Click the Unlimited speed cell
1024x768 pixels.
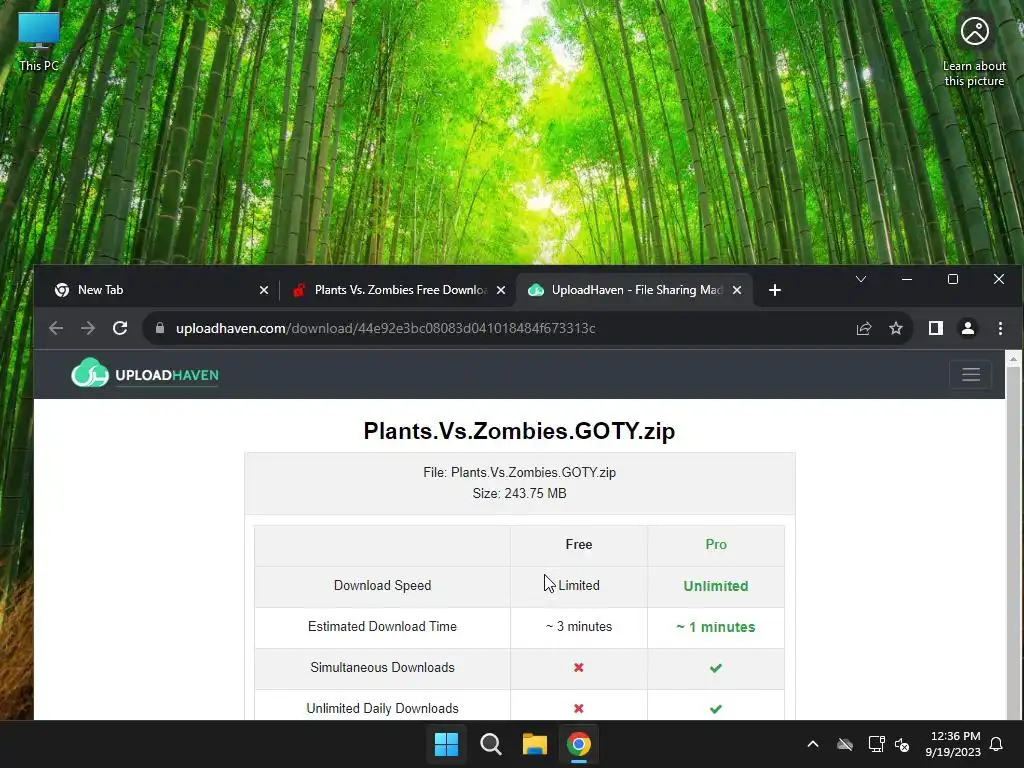click(x=716, y=586)
